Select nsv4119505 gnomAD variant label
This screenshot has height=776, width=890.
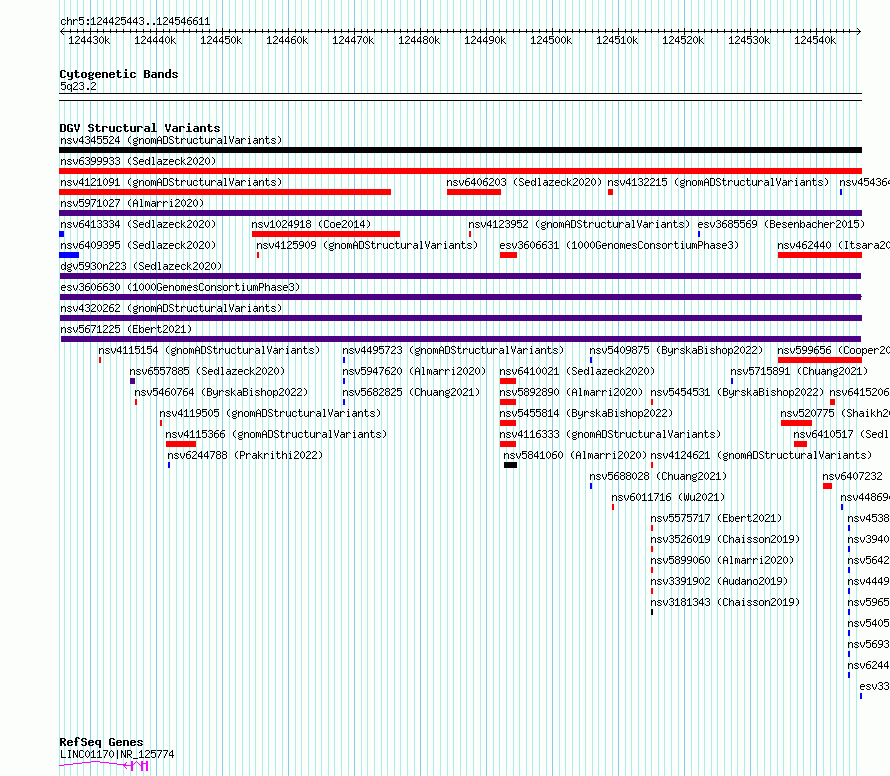(x=270, y=413)
